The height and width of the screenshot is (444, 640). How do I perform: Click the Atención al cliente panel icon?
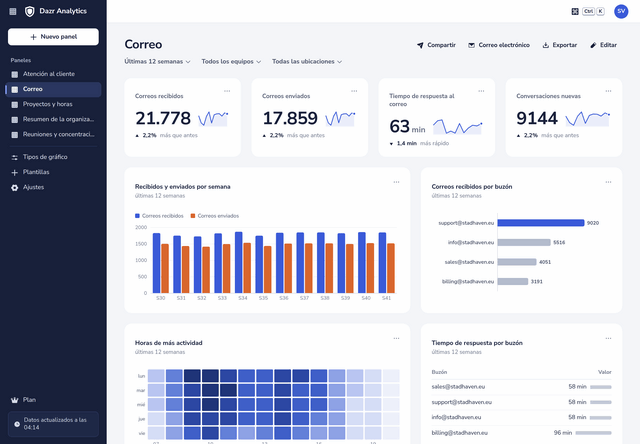(15, 74)
